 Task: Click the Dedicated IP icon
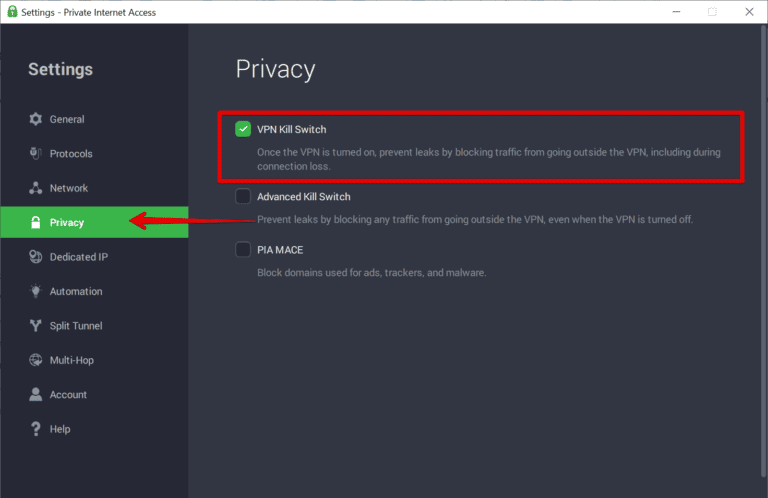pyautogui.click(x=36, y=257)
